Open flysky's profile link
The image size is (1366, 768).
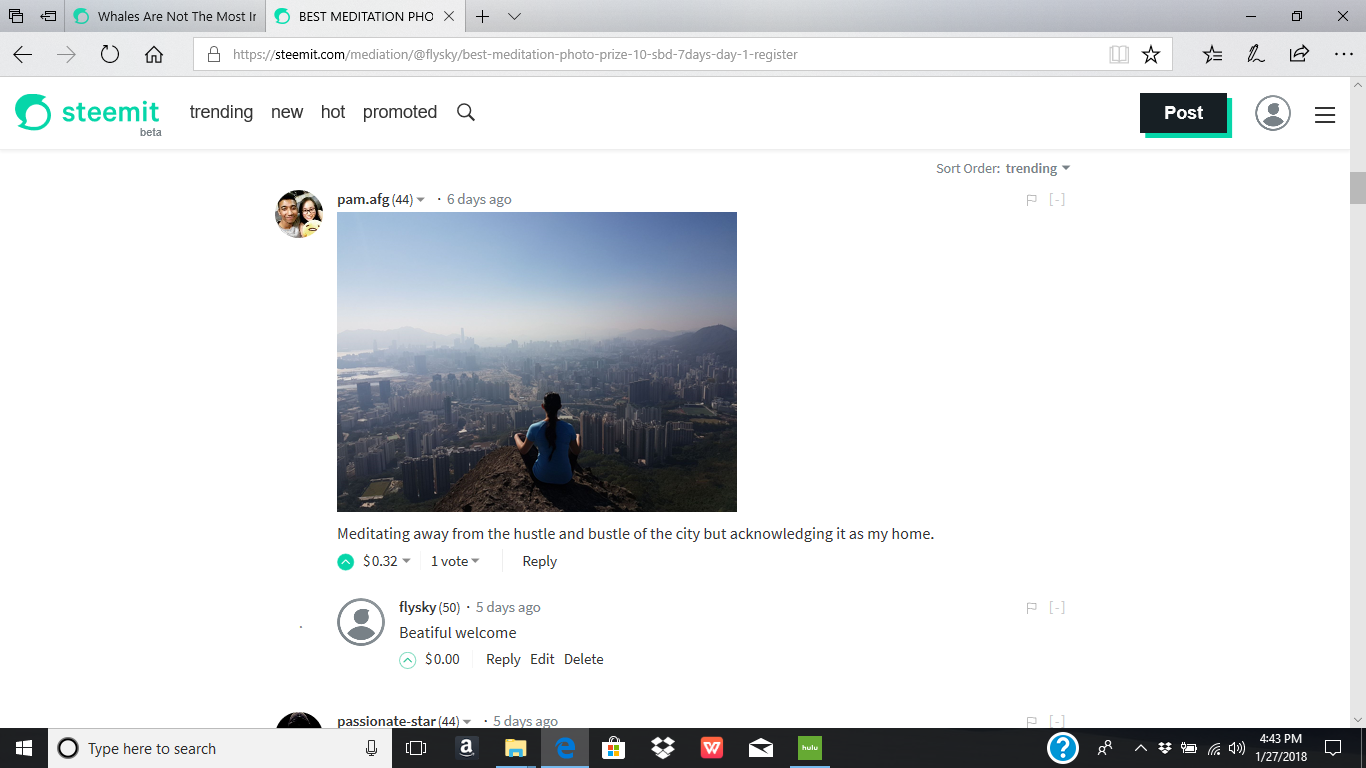coord(418,608)
